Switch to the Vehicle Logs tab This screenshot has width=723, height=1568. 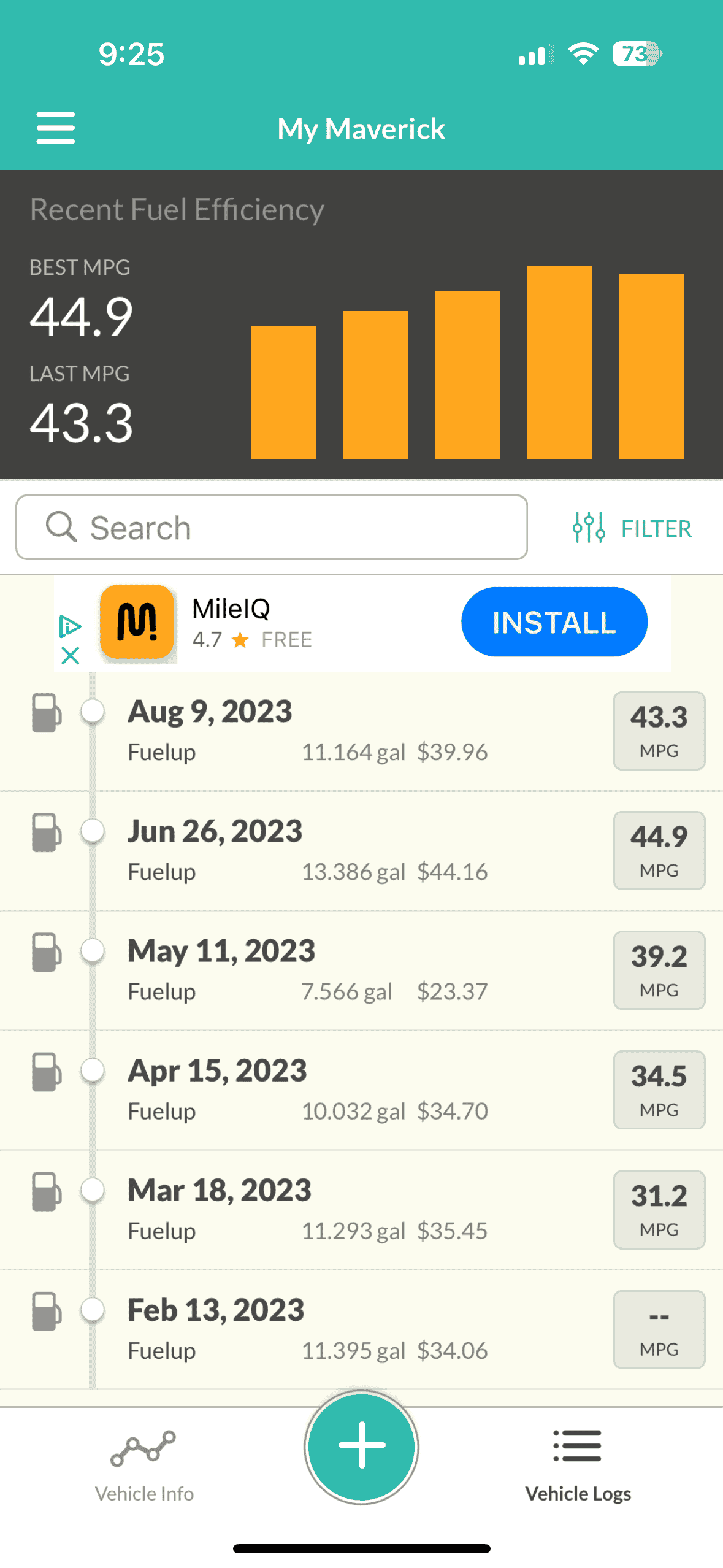[x=578, y=1462]
